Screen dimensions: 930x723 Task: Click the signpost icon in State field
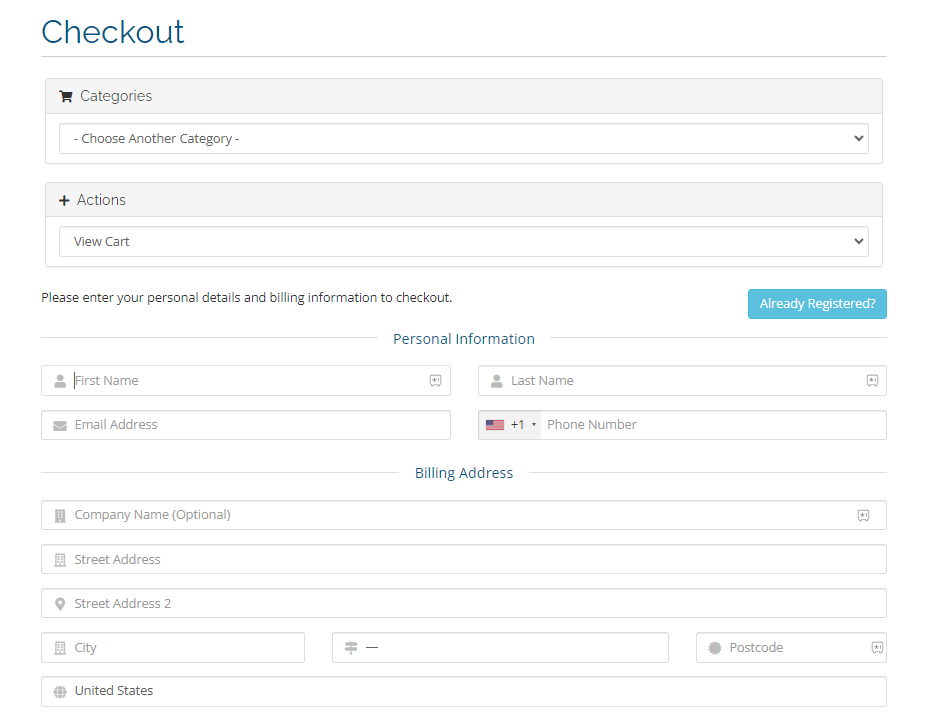click(x=351, y=648)
